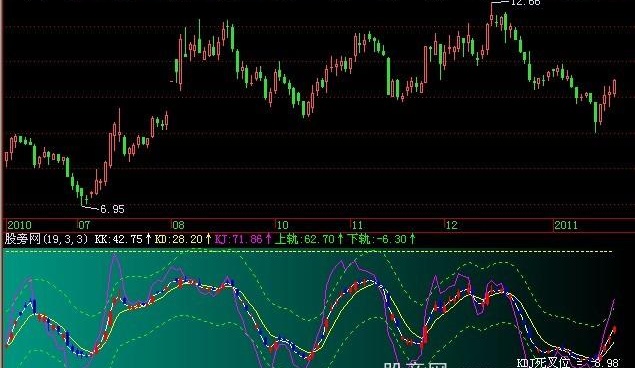Click the "08" month marker on the axis

(x=178, y=225)
